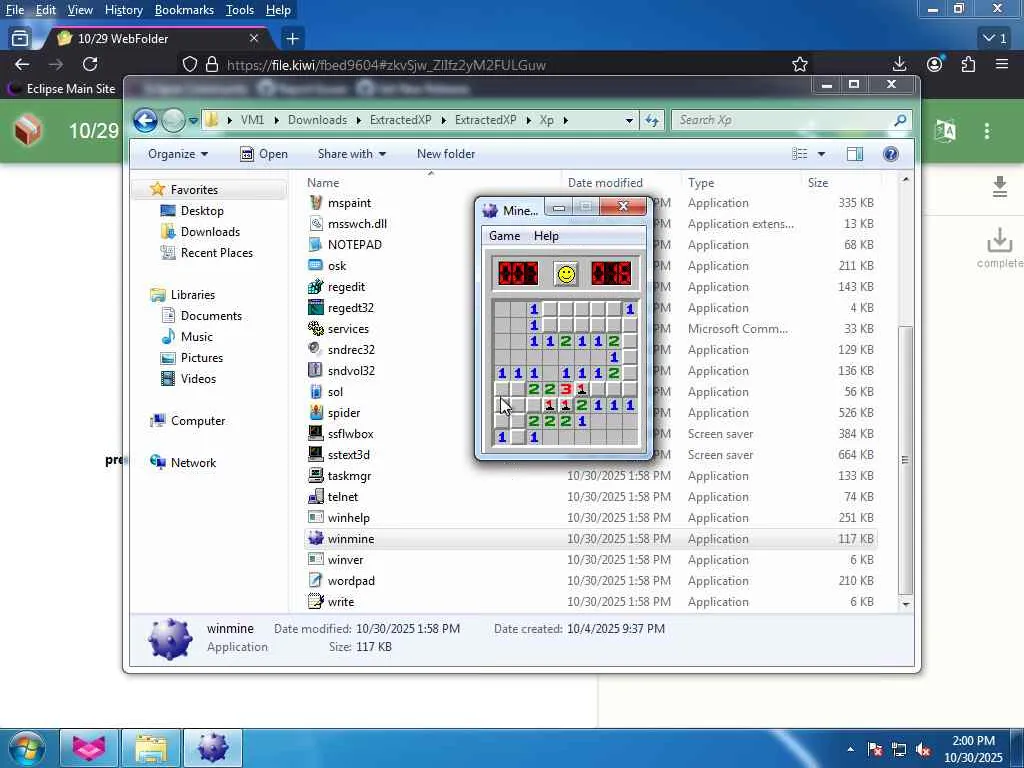The width and height of the screenshot is (1024, 768).
Task: Open Videos library
Action: coord(199,379)
